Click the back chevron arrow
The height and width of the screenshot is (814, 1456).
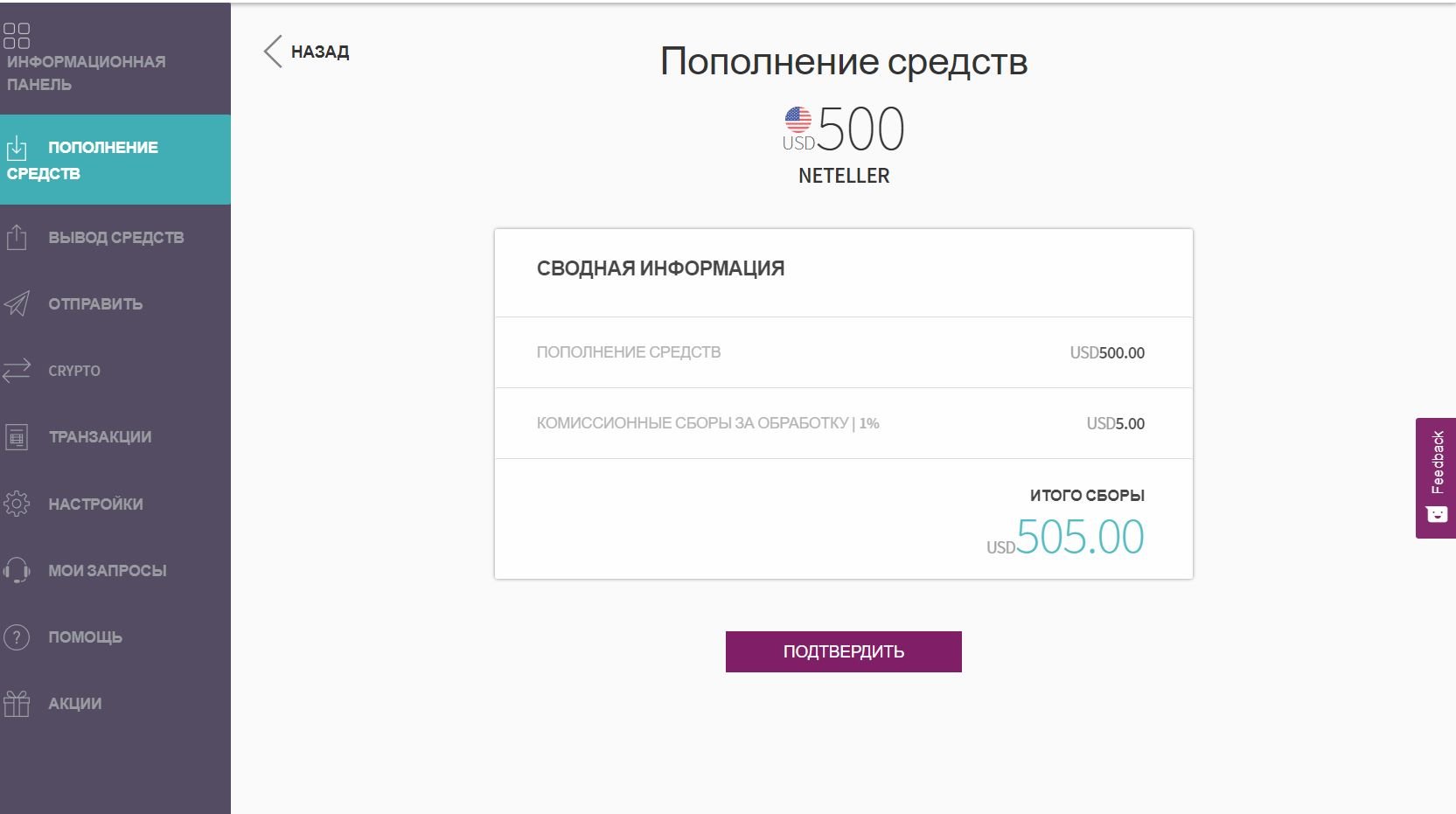tap(273, 52)
